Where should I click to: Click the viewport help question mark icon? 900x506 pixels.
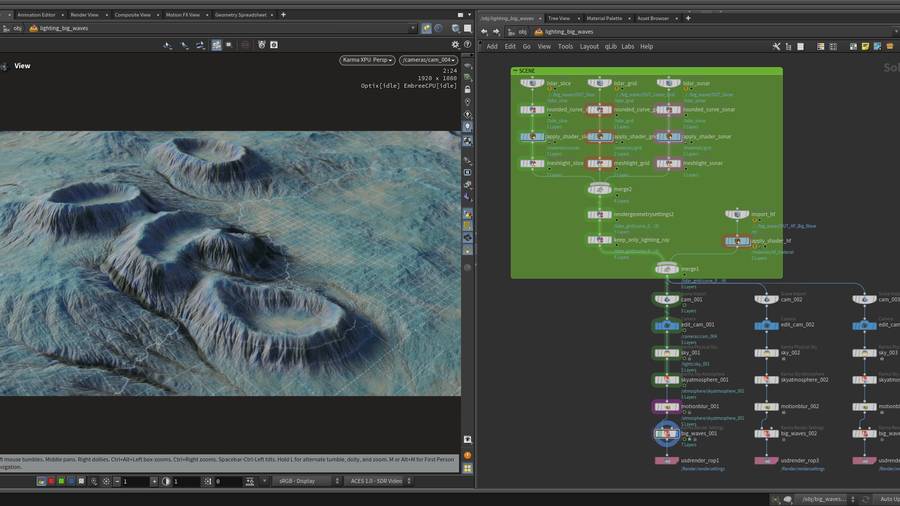click(x=467, y=45)
